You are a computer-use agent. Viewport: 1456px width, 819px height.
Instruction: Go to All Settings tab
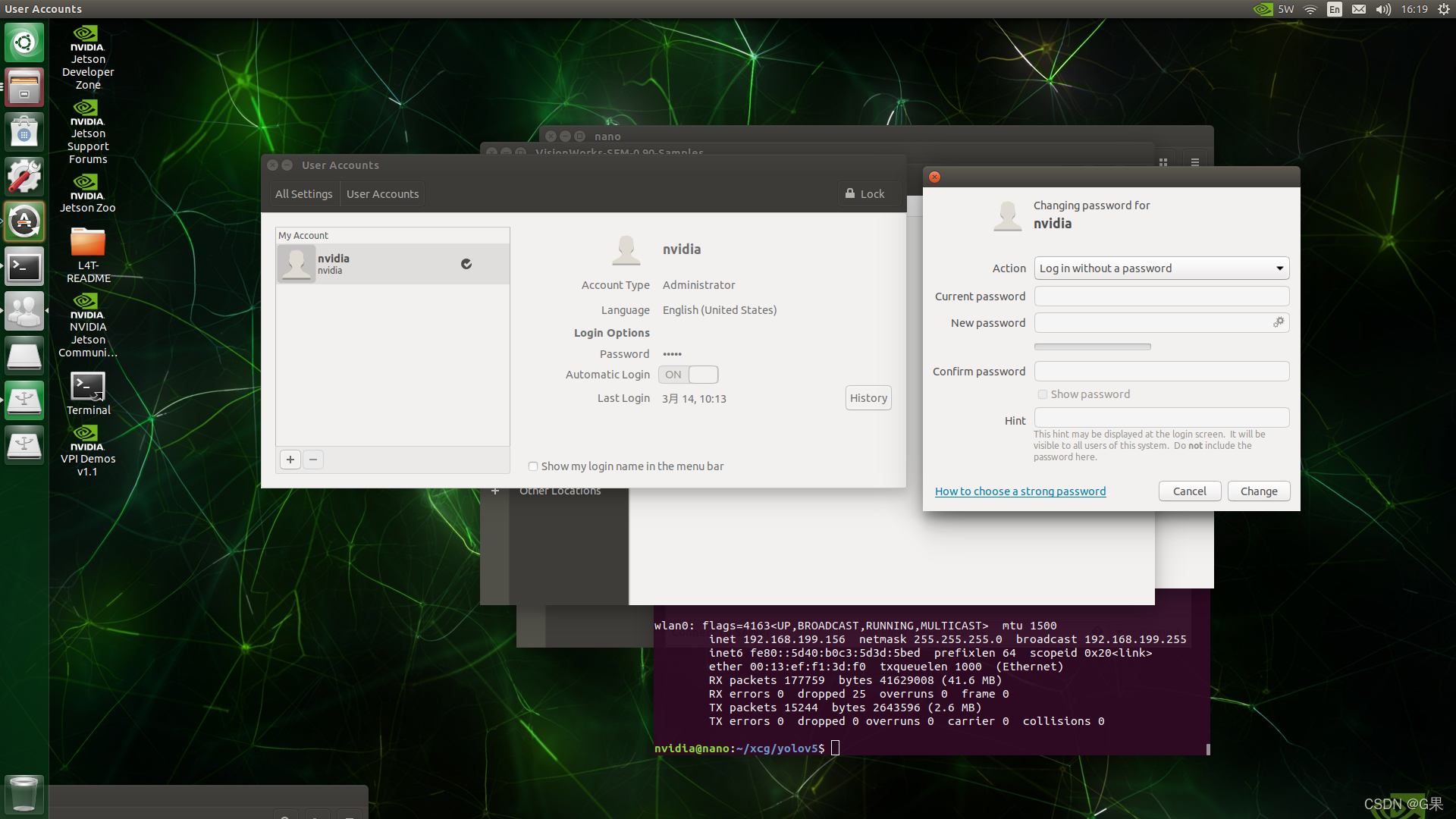point(303,194)
